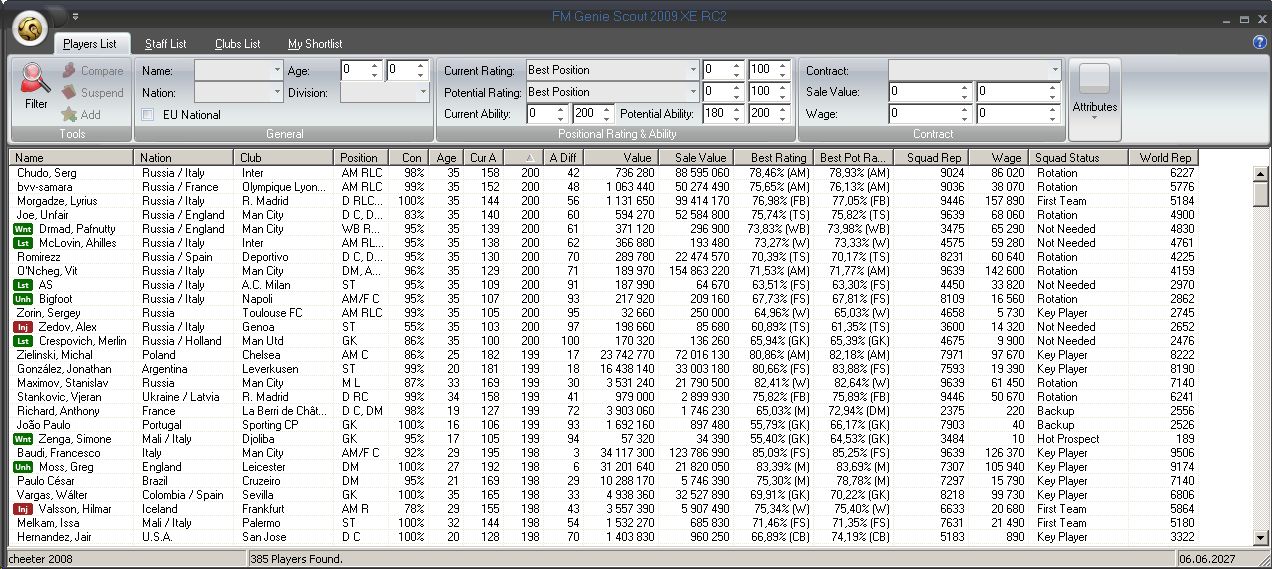Click the Suspend tool icon
Image resolution: width=1272 pixels, height=569 pixels.
coord(69,93)
